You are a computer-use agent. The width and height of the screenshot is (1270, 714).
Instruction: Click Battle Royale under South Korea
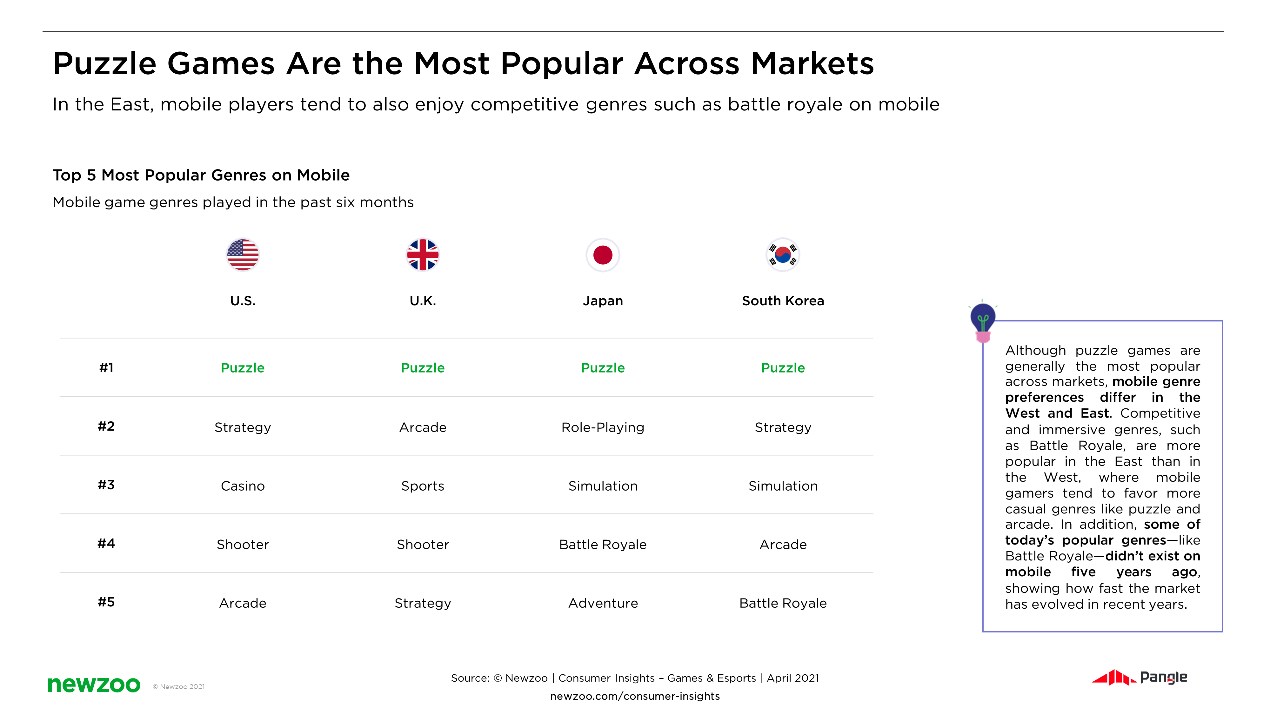pyautogui.click(x=783, y=603)
